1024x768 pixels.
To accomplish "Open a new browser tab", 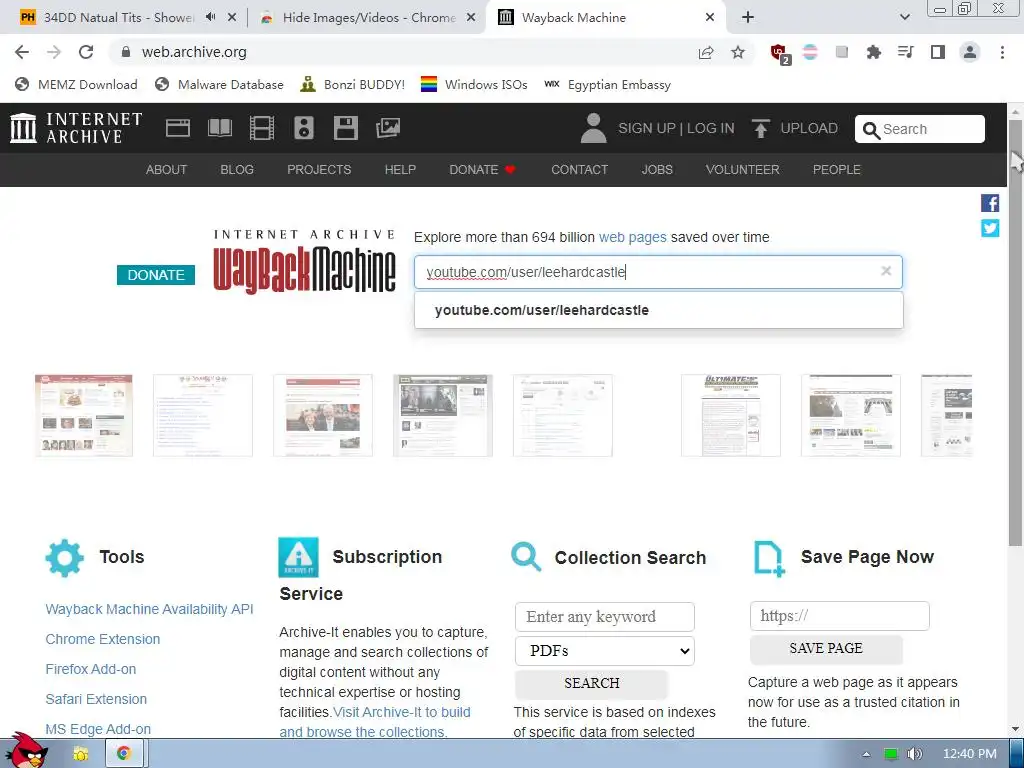I will [748, 18].
